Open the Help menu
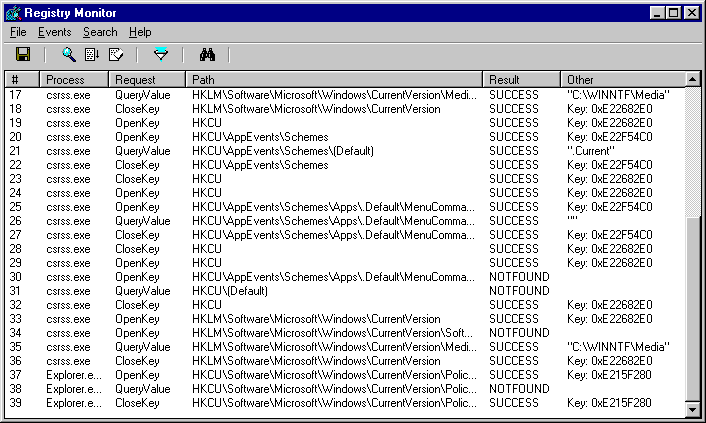The height and width of the screenshot is (423, 706). point(140,32)
